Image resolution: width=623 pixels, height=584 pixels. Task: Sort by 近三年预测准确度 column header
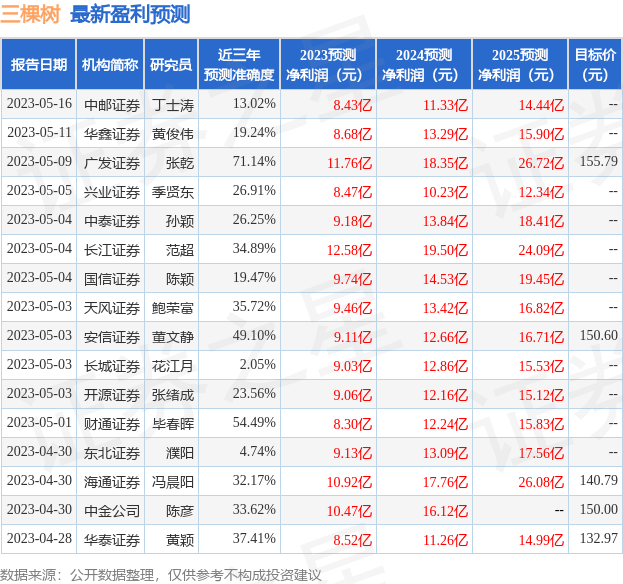(238, 65)
